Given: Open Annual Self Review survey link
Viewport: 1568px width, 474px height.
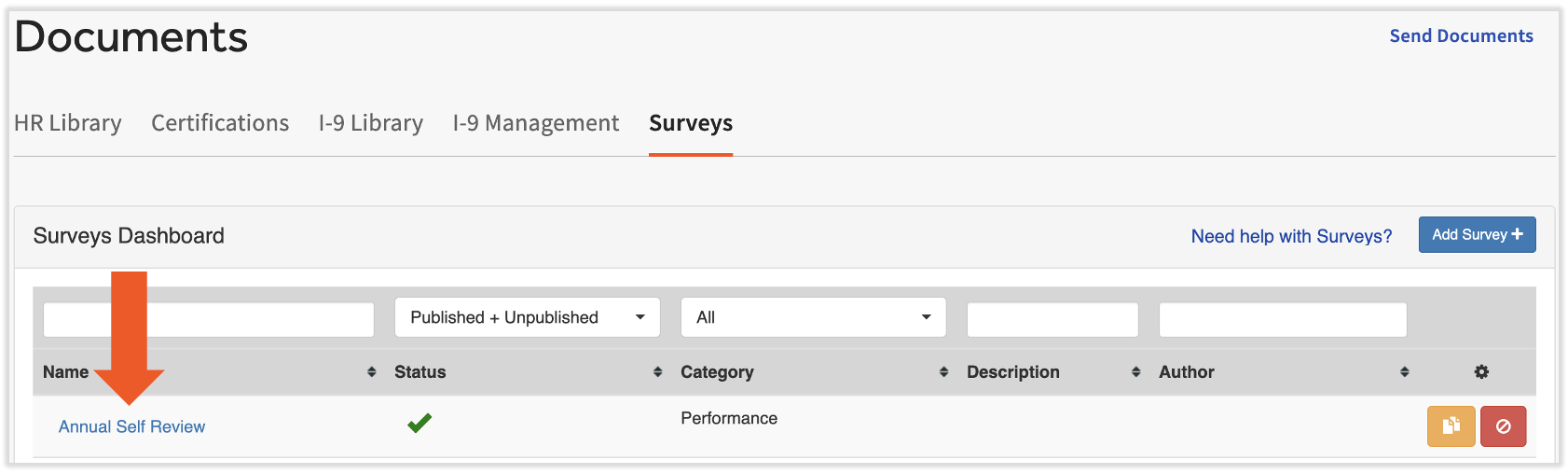Looking at the screenshot, I should coord(131,426).
